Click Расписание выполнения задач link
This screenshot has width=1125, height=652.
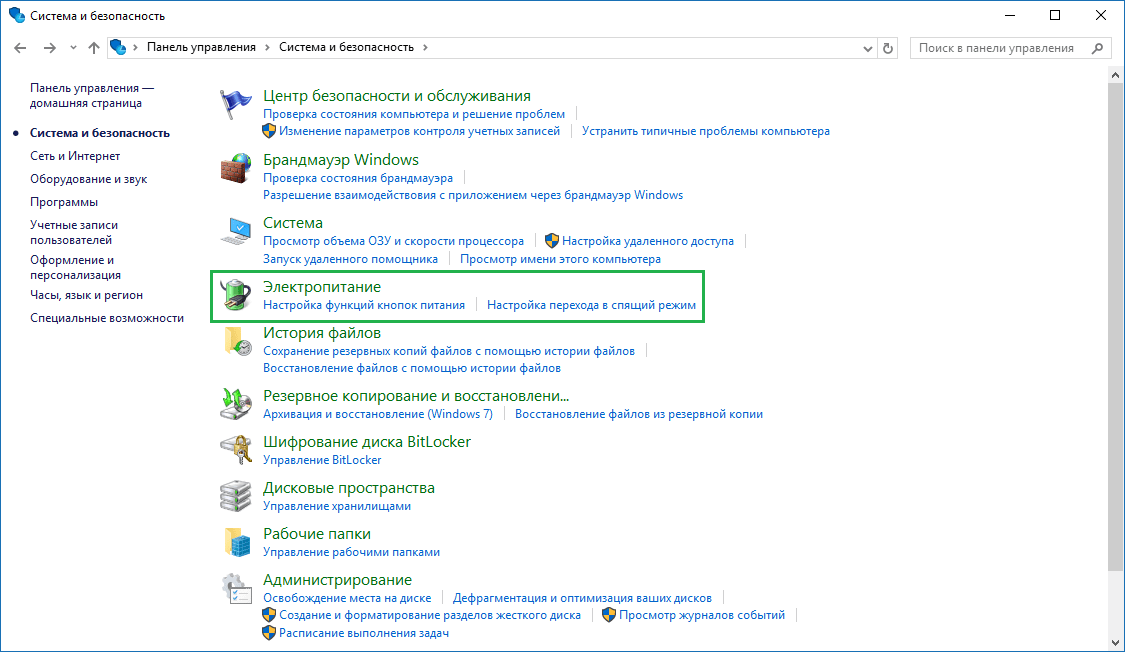pos(364,633)
